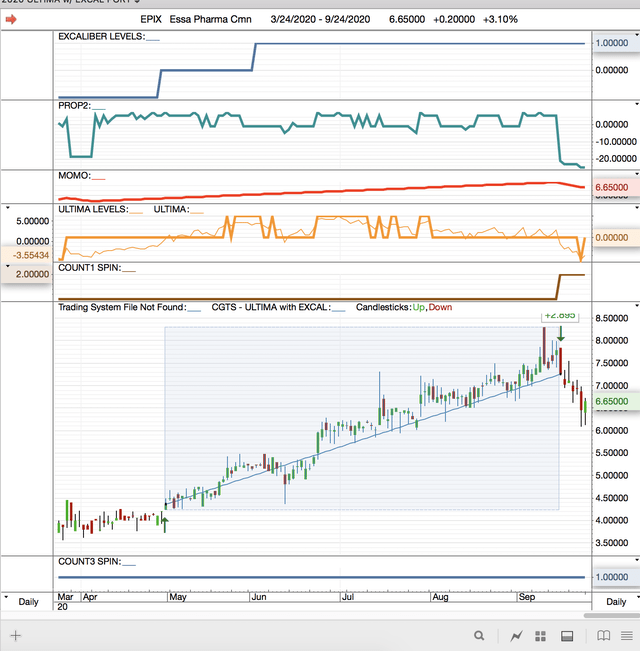Open the left Daily periodicity dropdown
The height and width of the screenshot is (651, 640).
click(x=6, y=597)
